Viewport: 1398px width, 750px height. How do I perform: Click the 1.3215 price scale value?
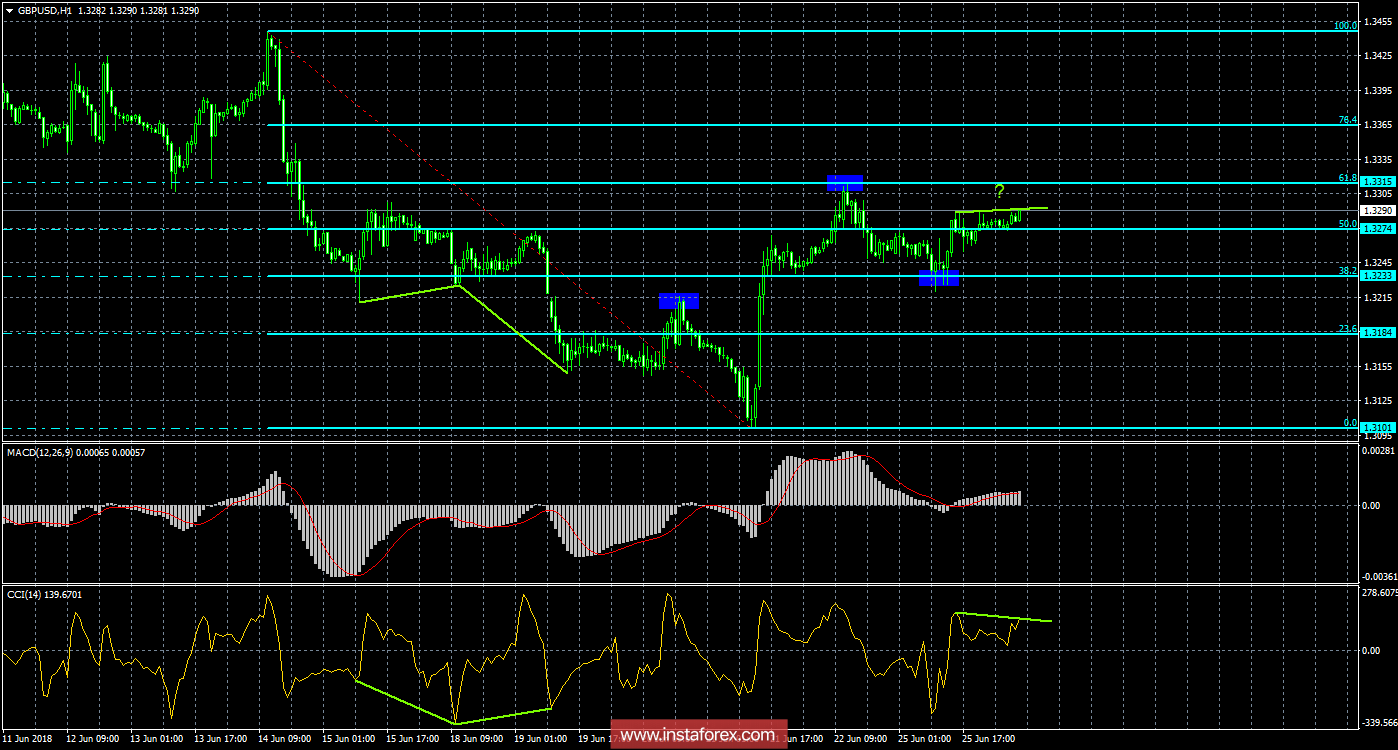(1377, 298)
